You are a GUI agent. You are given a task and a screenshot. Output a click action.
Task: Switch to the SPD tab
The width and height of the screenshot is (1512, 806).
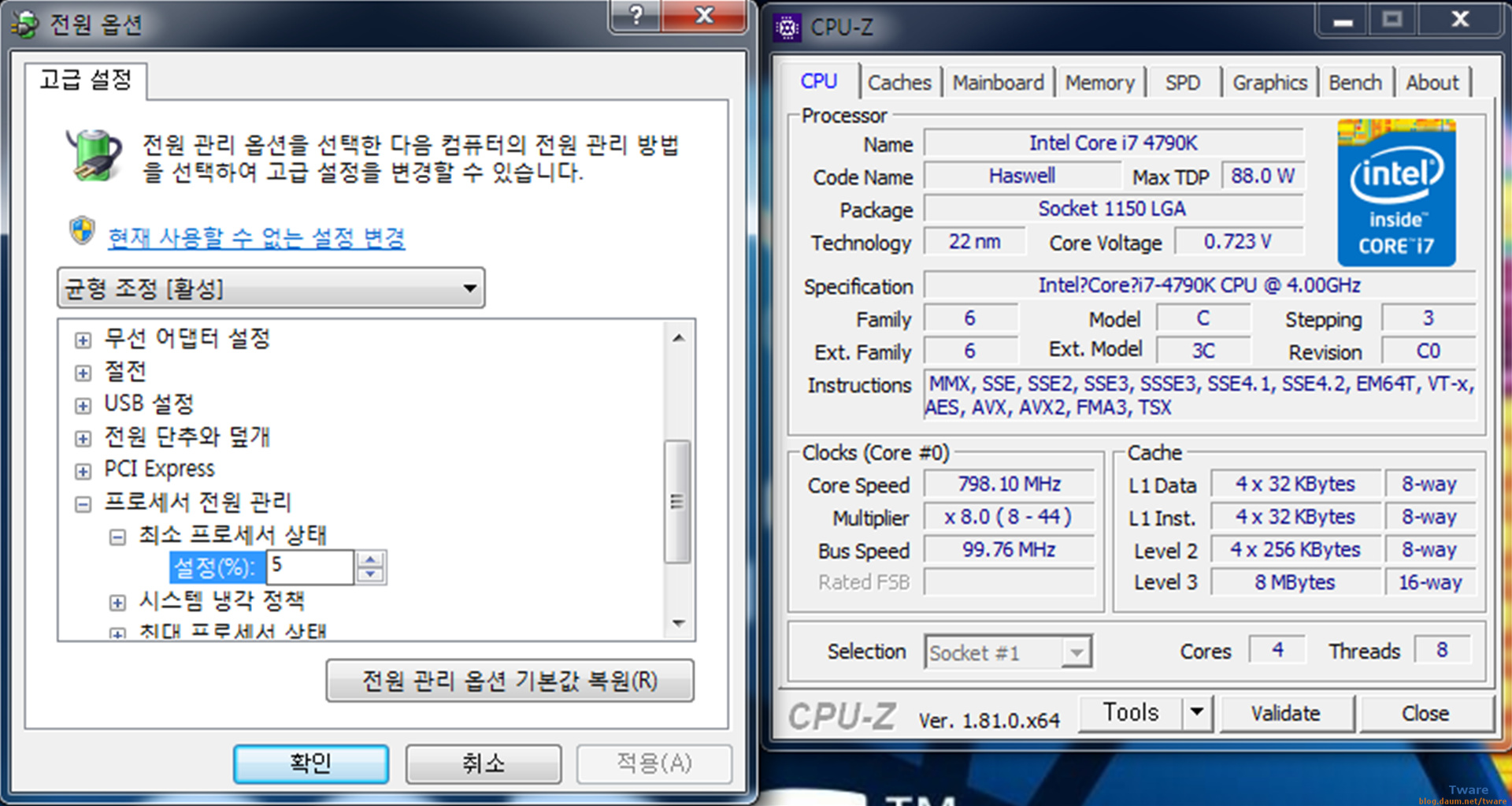[1183, 83]
